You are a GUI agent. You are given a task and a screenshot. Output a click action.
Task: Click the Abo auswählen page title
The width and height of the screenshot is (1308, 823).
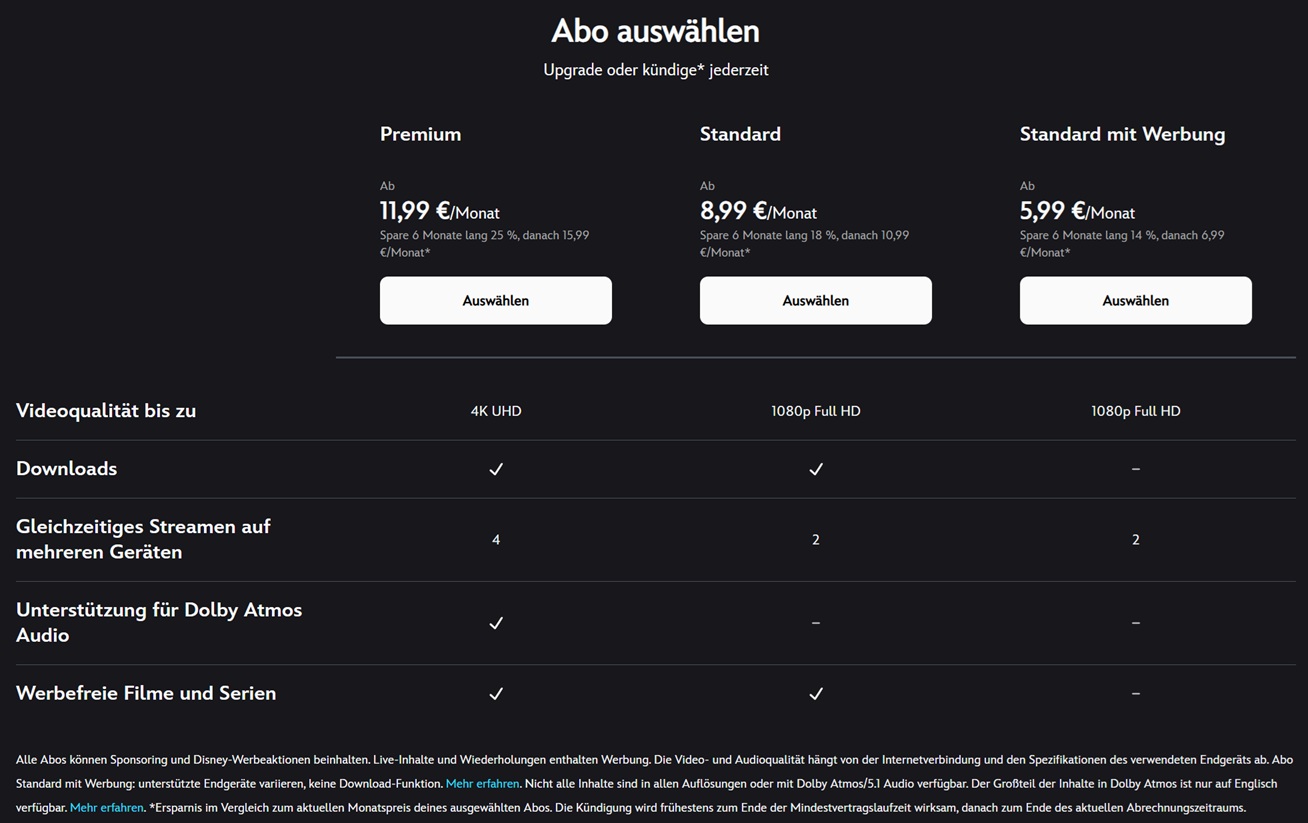pyautogui.click(x=655, y=31)
